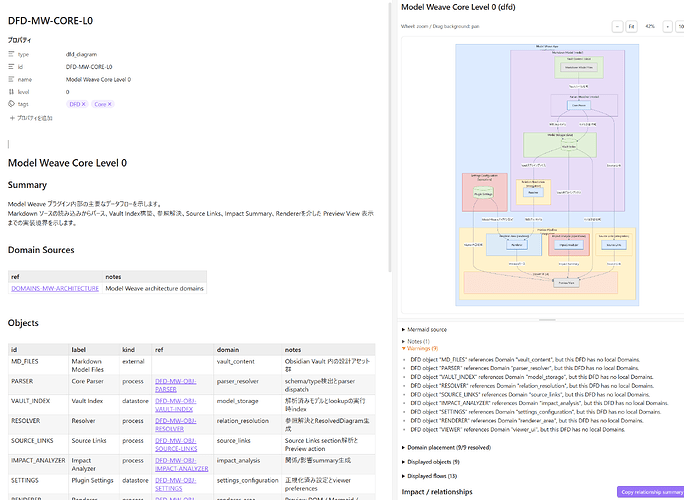Click the type property list icon
The image size is (684, 500).
pyautogui.click(x=11, y=54)
